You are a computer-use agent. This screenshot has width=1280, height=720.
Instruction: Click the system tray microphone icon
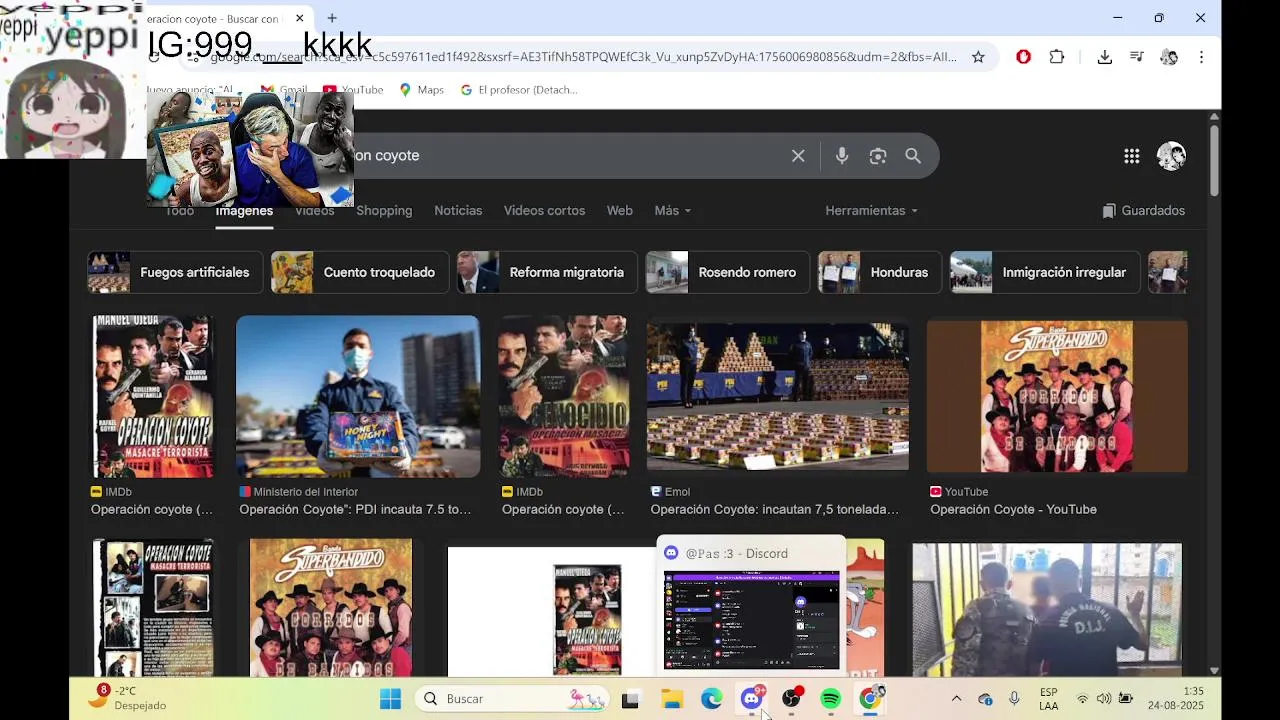(x=1014, y=699)
